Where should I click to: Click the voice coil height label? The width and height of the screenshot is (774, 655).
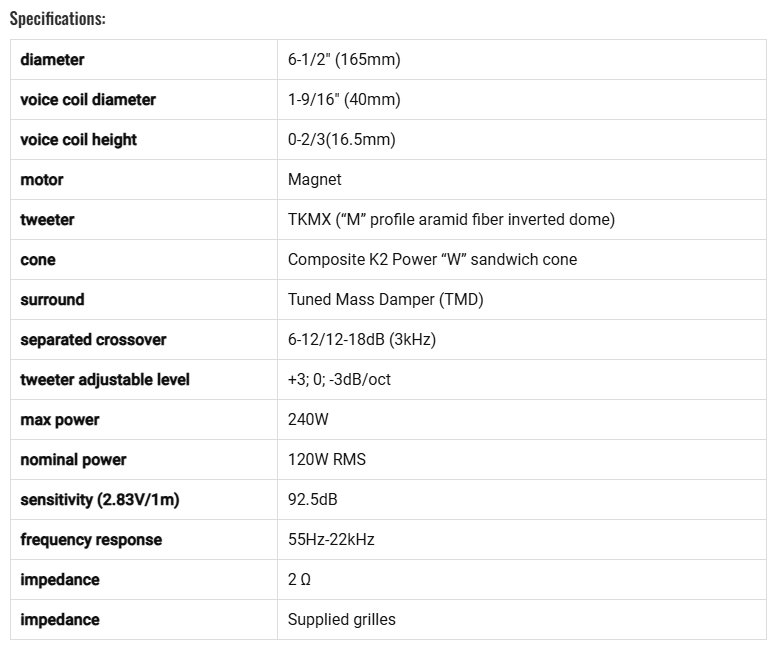(x=78, y=140)
